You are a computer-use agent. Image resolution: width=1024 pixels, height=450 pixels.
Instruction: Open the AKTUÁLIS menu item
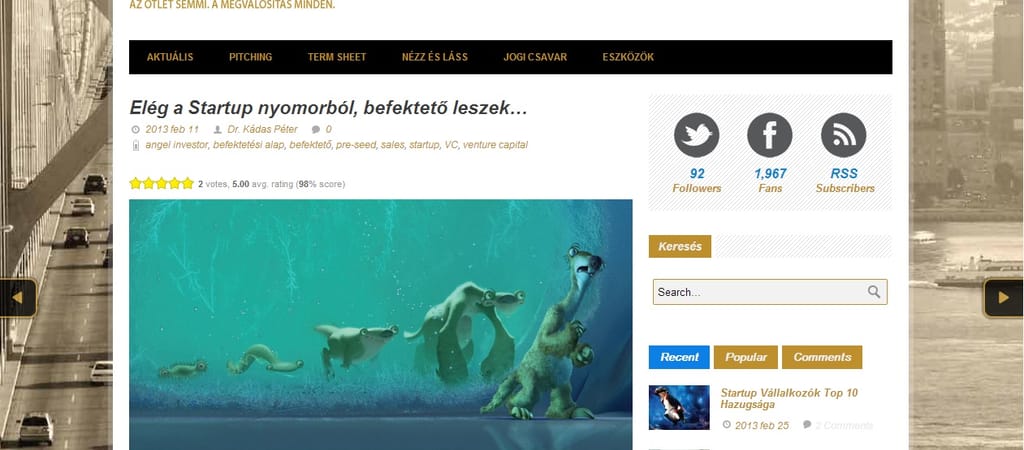pyautogui.click(x=170, y=57)
